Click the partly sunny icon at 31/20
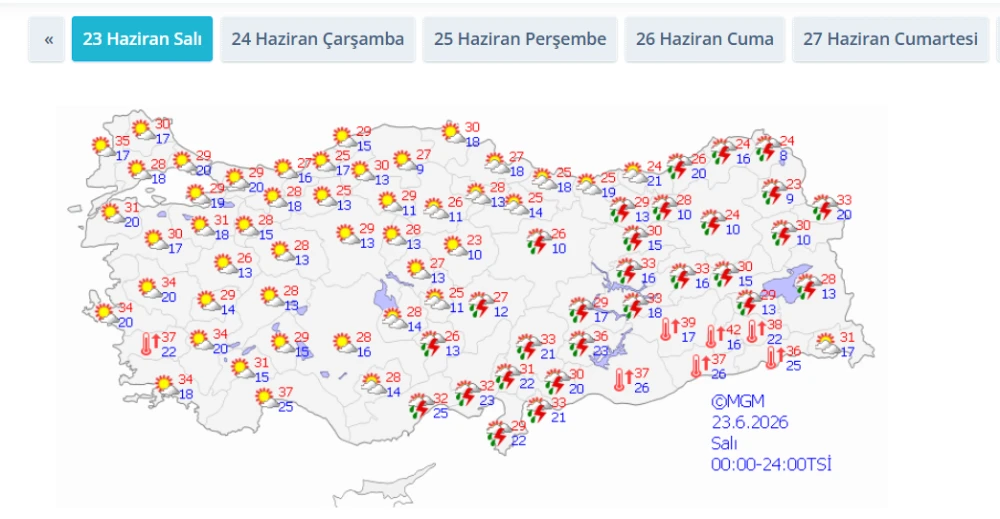Viewport: 1000px width, 519px height. pos(114,214)
